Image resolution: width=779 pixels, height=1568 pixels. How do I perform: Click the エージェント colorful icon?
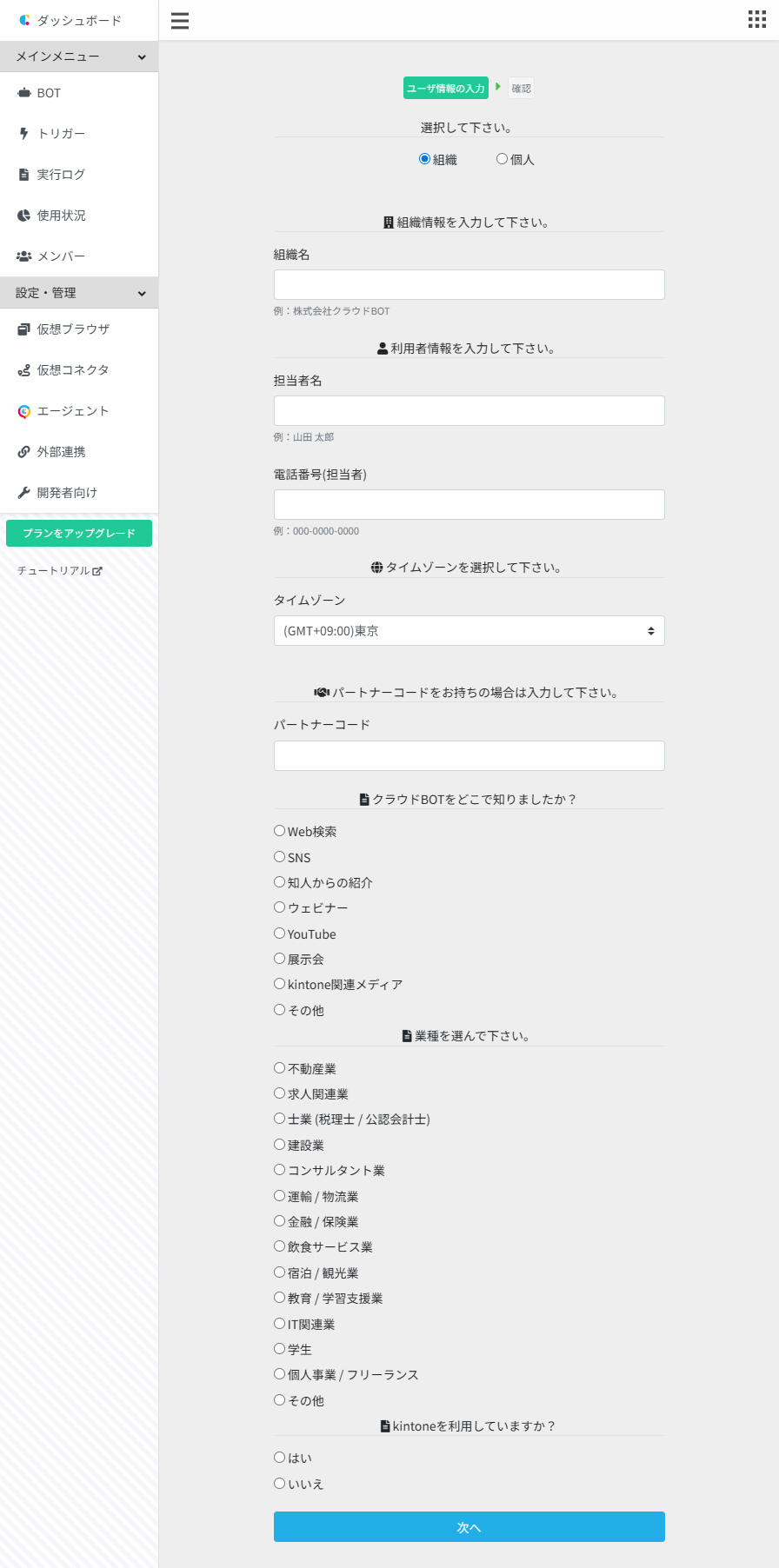click(x=24, y=411)
